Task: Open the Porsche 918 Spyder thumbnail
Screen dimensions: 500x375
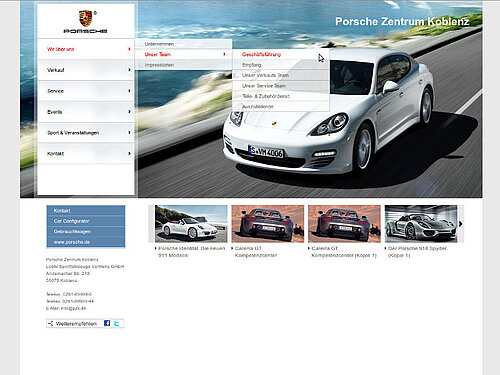Action: pos(421,224)
